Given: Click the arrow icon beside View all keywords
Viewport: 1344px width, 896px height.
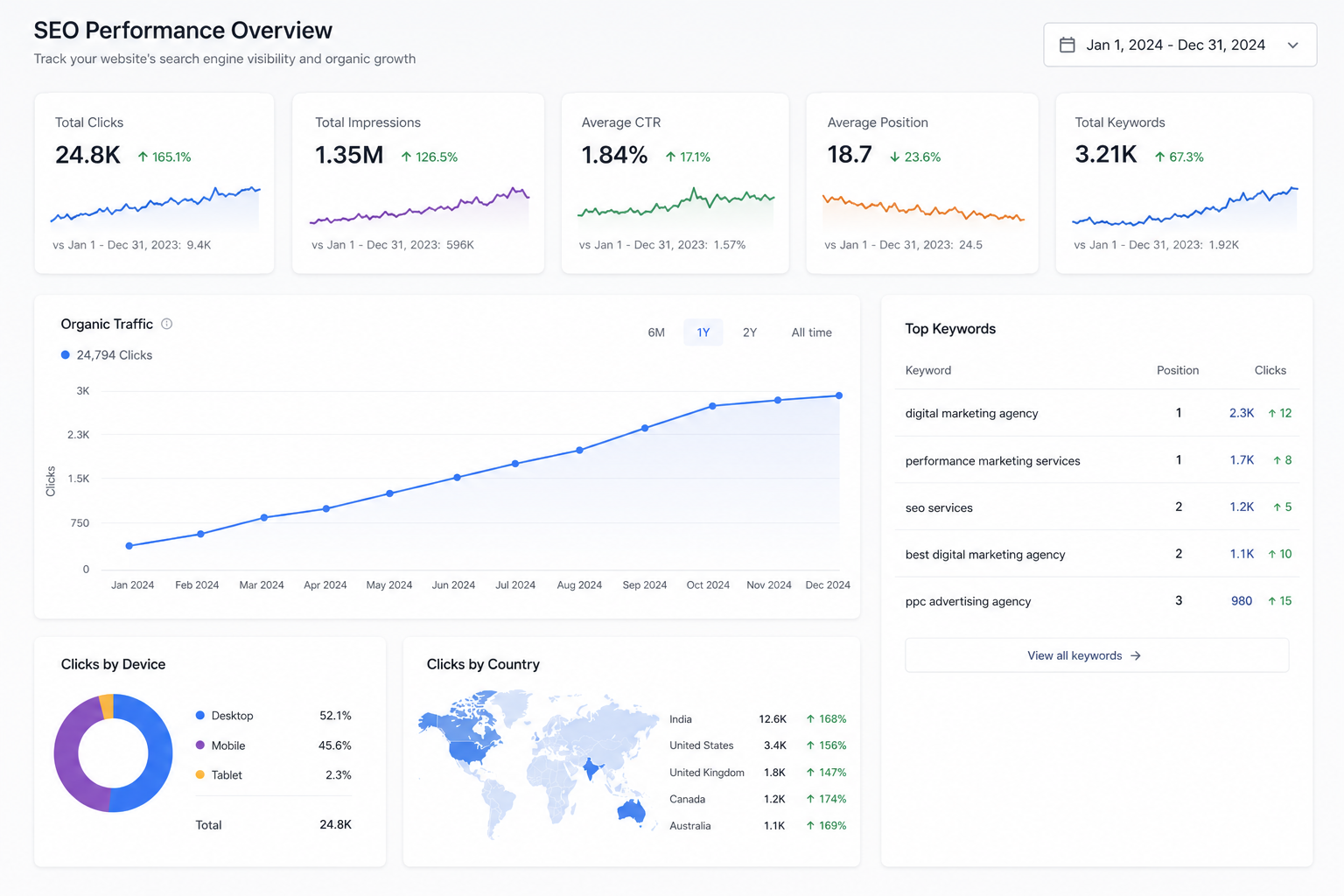Looking at the screenshot, I should tap(1136, 655).
